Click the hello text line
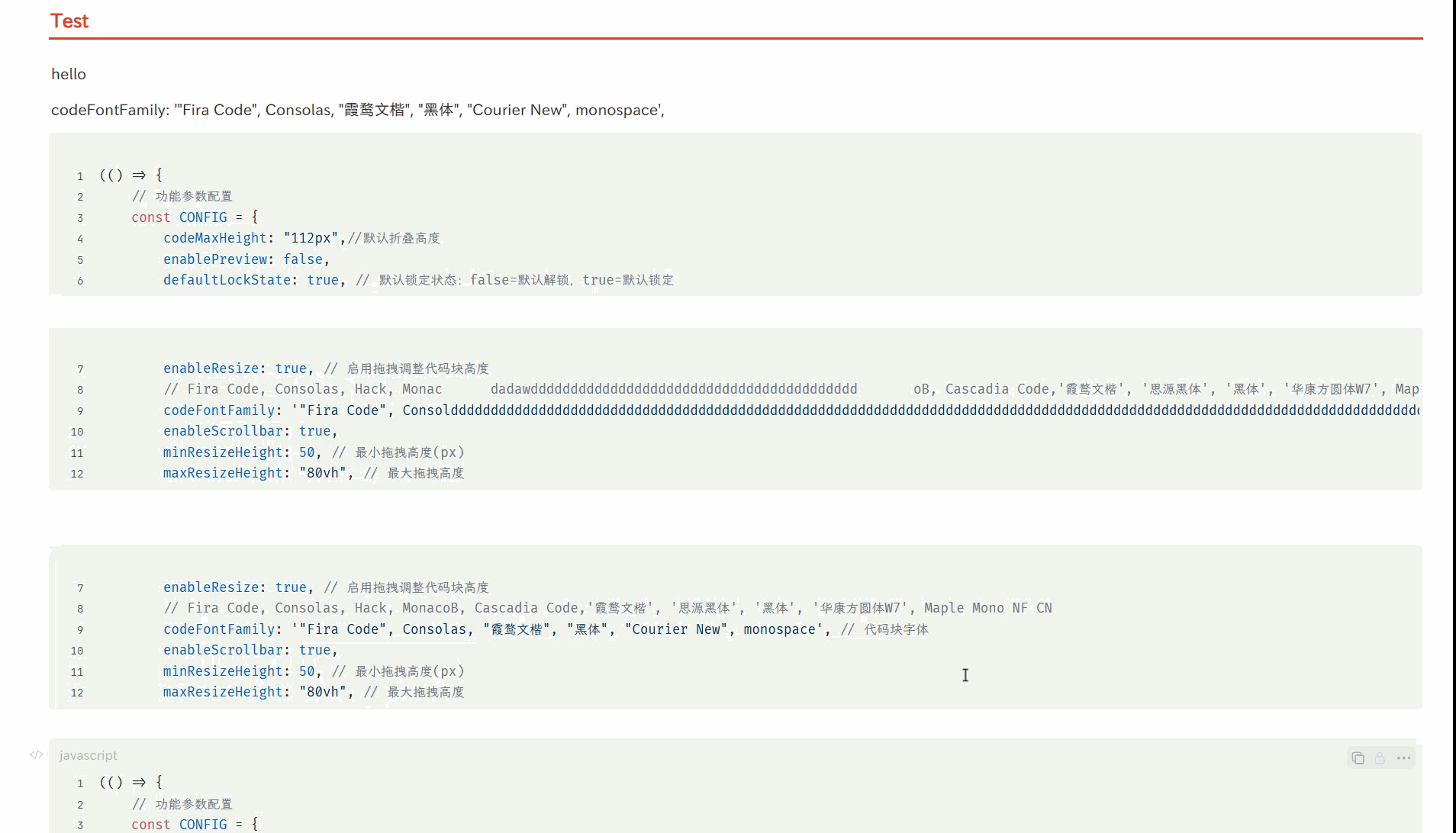 pyautogui.click(x=69, y=74)
